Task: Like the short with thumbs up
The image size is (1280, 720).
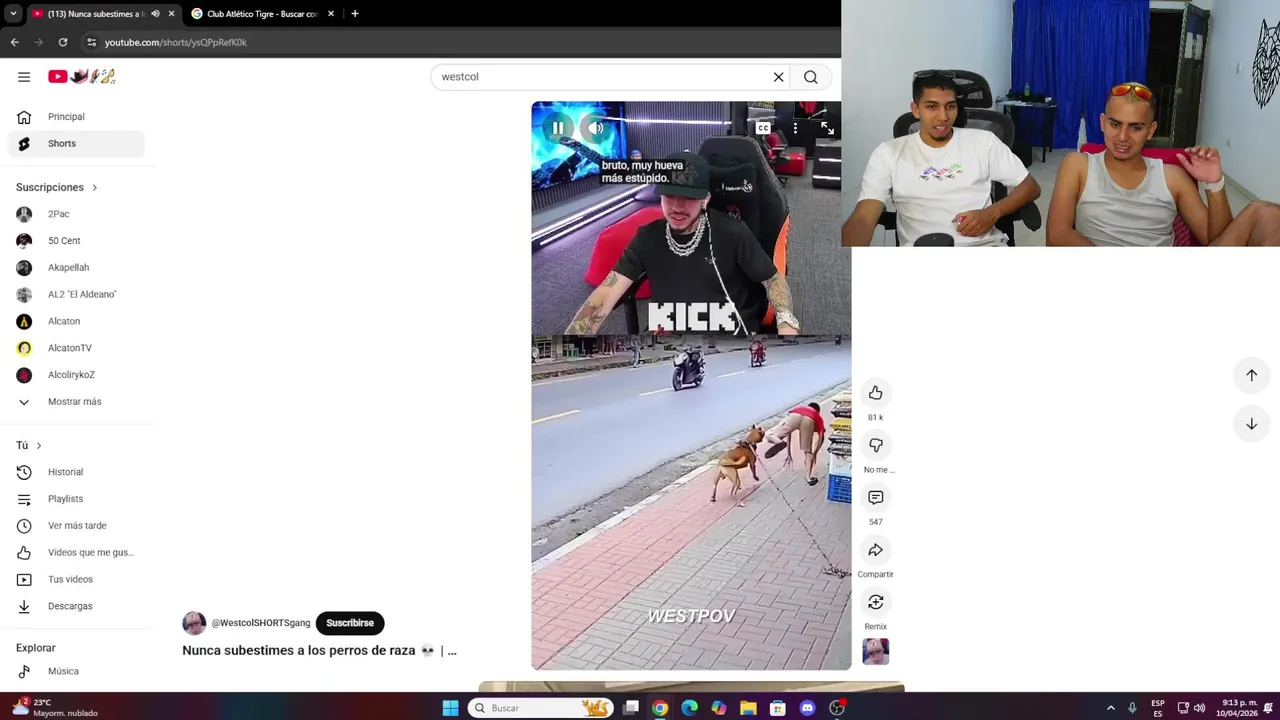Action: (x=875, y=393)
